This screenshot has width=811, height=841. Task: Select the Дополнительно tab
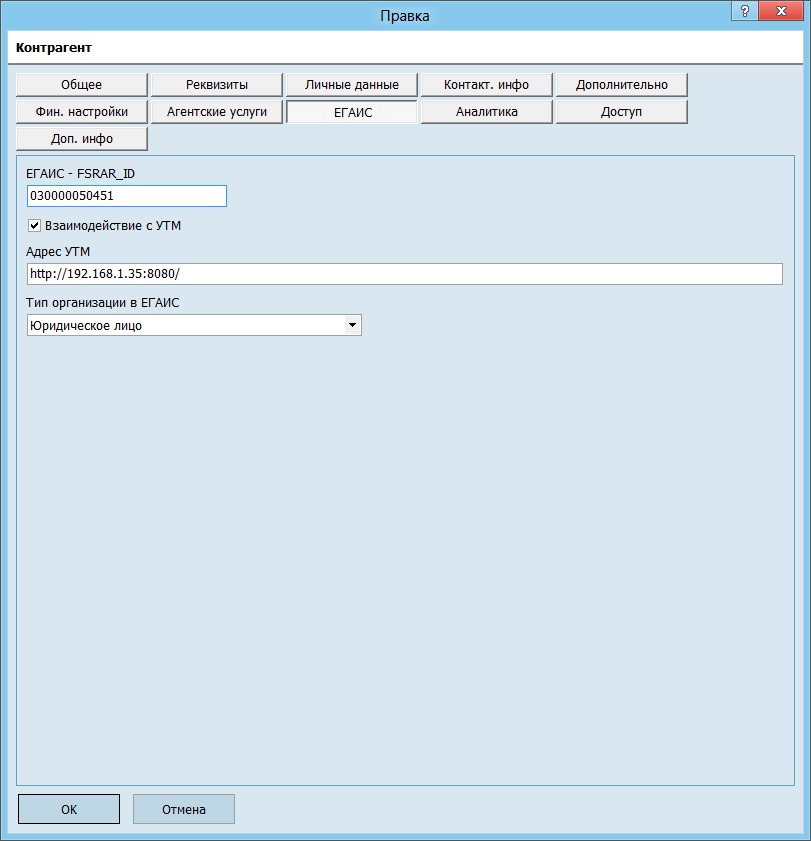click(x=622, y=85)
